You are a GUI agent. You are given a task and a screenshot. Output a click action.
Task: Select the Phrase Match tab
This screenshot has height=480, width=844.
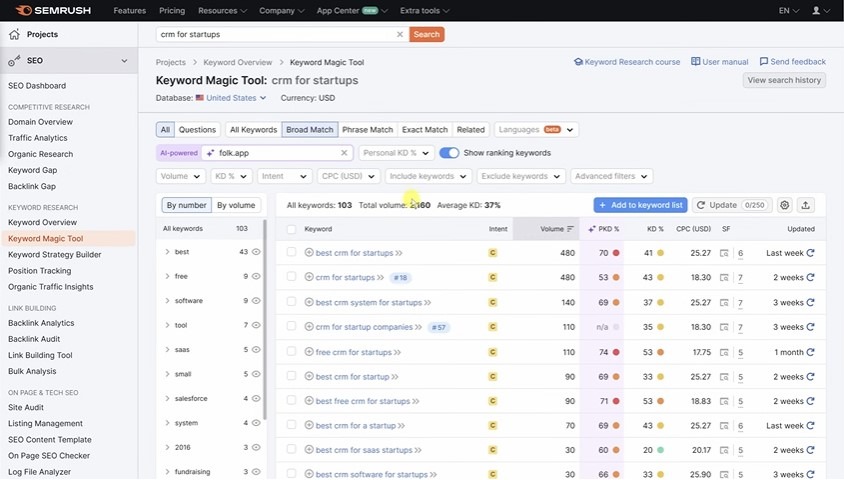(368, 130)
